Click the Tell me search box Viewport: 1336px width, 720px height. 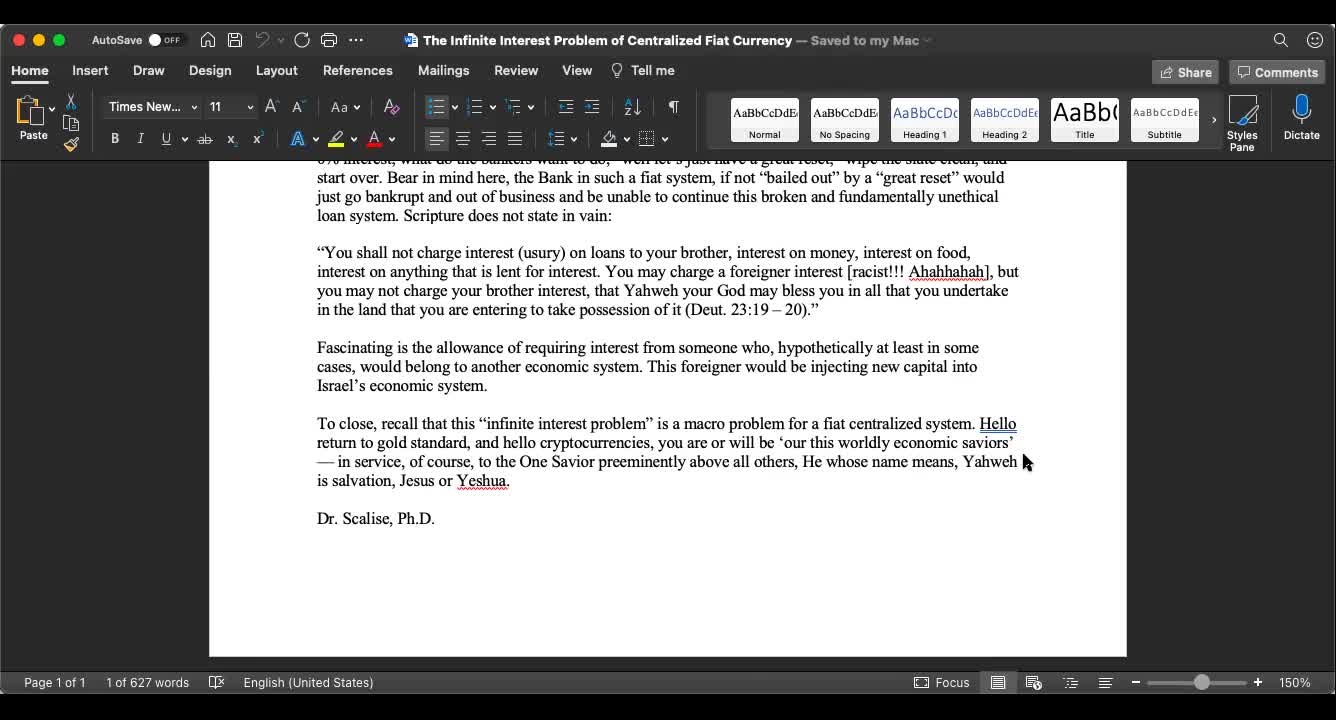643,70
